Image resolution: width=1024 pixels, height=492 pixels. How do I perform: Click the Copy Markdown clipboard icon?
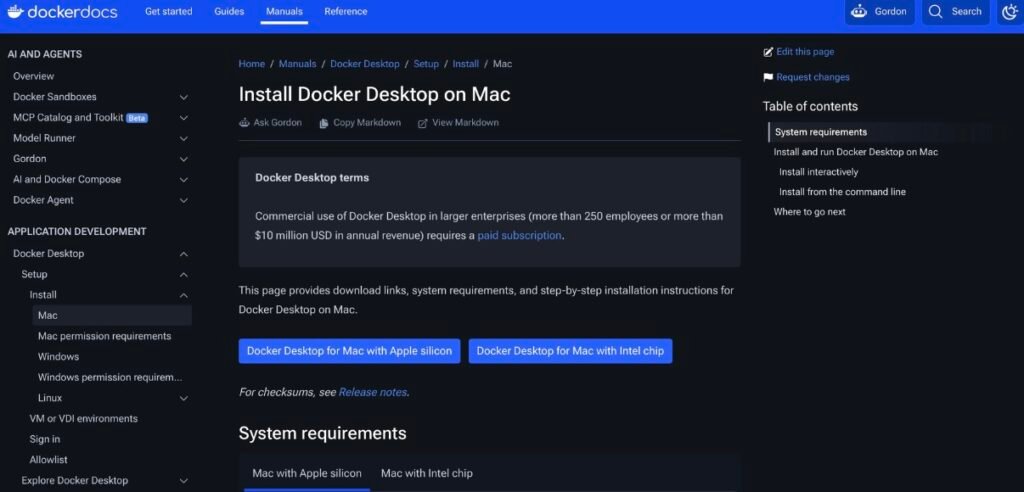point(323,123)
